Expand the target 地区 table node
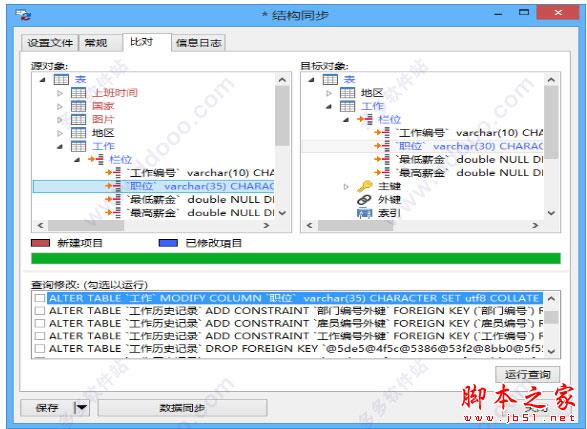The width and height of the screenshot is (587, 429). (x=329, y=93)
